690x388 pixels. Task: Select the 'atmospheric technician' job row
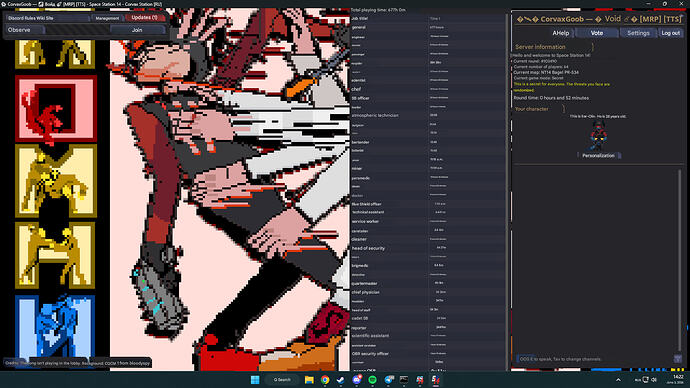[x=428, y=115]
